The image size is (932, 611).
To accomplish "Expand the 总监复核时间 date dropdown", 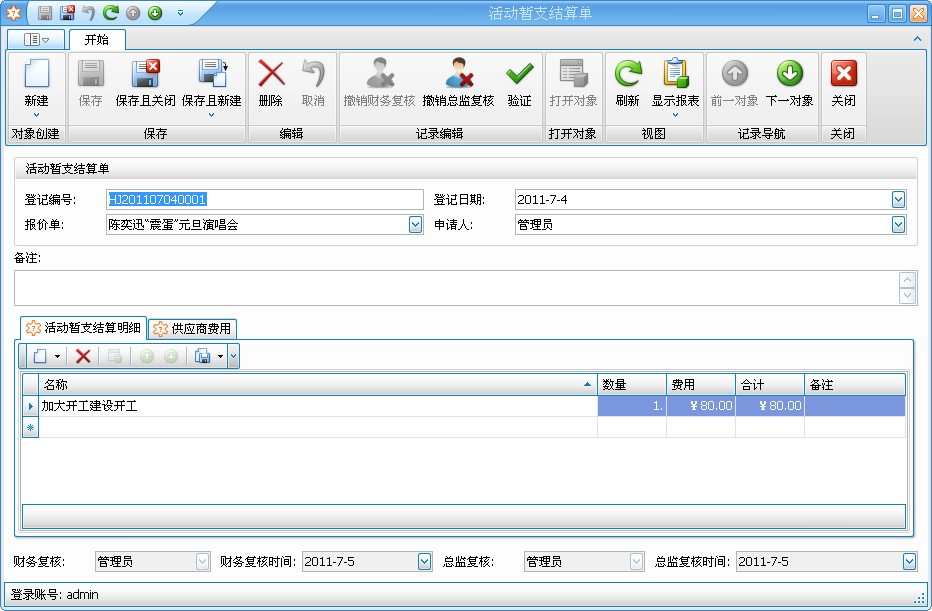I will (x=909, y=562).
